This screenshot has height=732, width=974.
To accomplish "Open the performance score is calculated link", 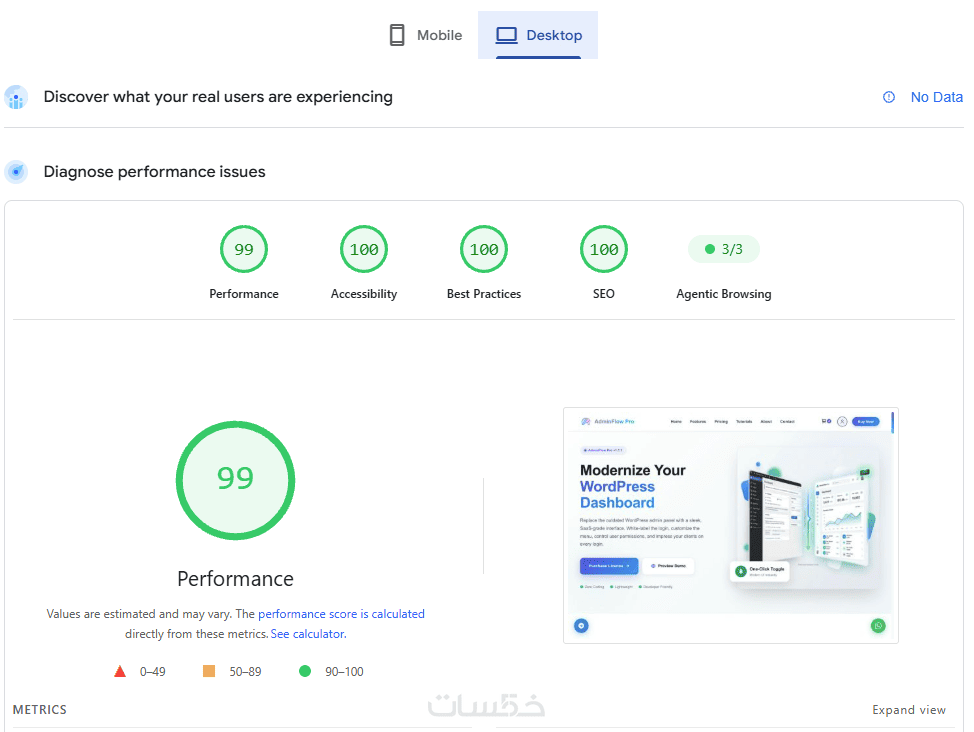I will (341, 614).
